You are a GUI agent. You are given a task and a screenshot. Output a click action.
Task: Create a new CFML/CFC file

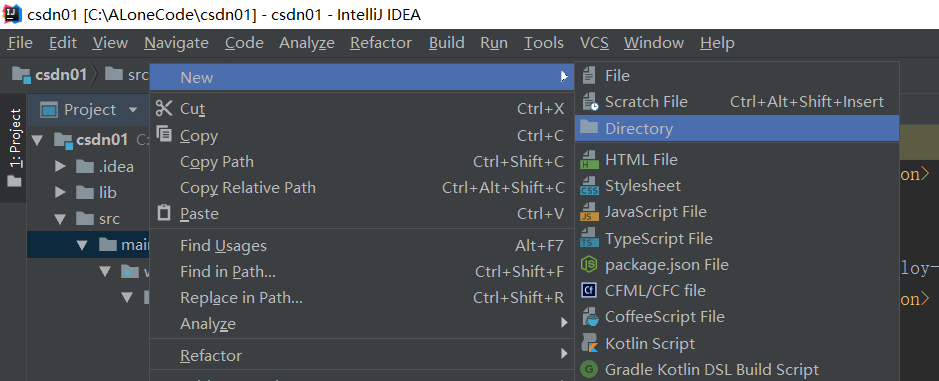[737, 291]
